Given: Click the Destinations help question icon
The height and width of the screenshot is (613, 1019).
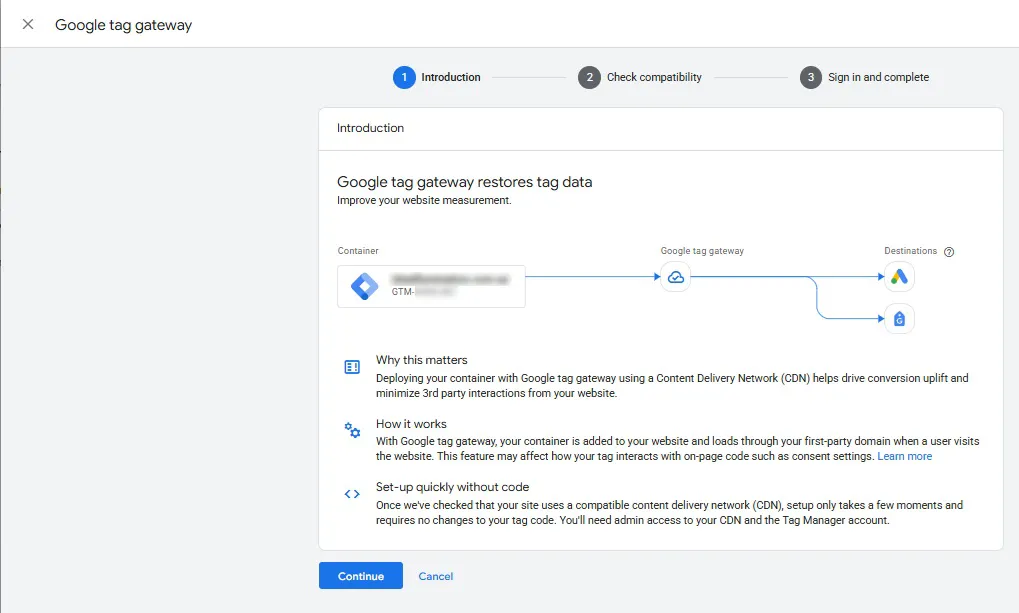Looking at the screenshot, I should click(x=949, y=252).
